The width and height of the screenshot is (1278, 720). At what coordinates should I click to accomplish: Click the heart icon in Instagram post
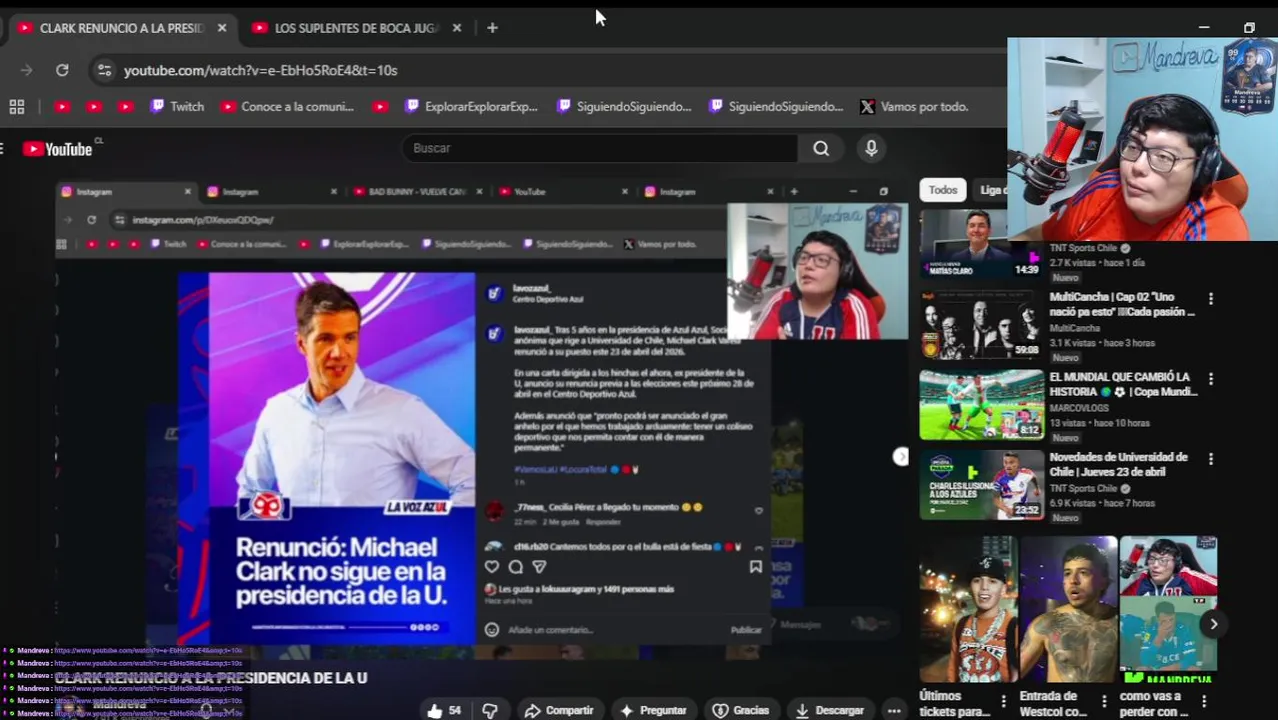[491, 567]
